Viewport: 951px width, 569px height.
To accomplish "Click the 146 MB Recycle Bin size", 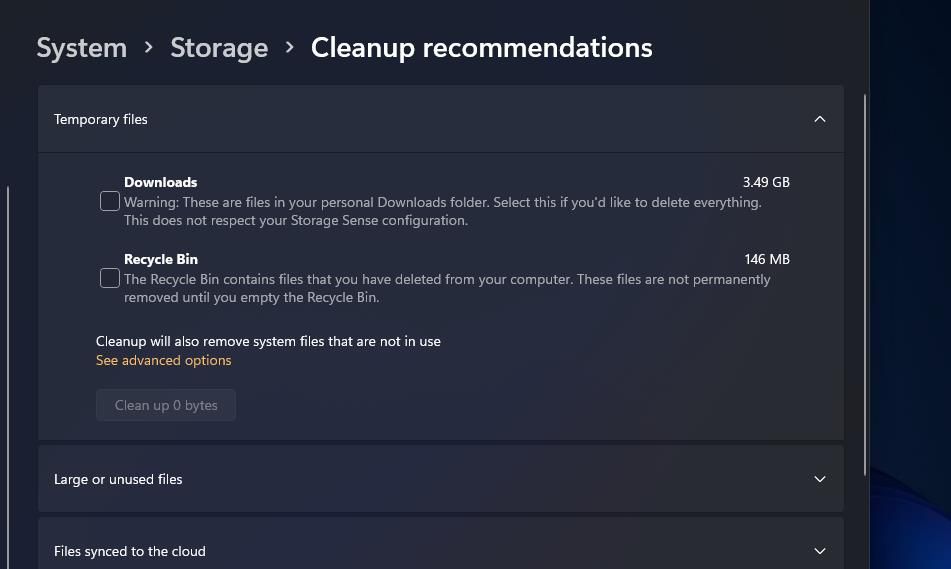I will [x=767, y=259].
